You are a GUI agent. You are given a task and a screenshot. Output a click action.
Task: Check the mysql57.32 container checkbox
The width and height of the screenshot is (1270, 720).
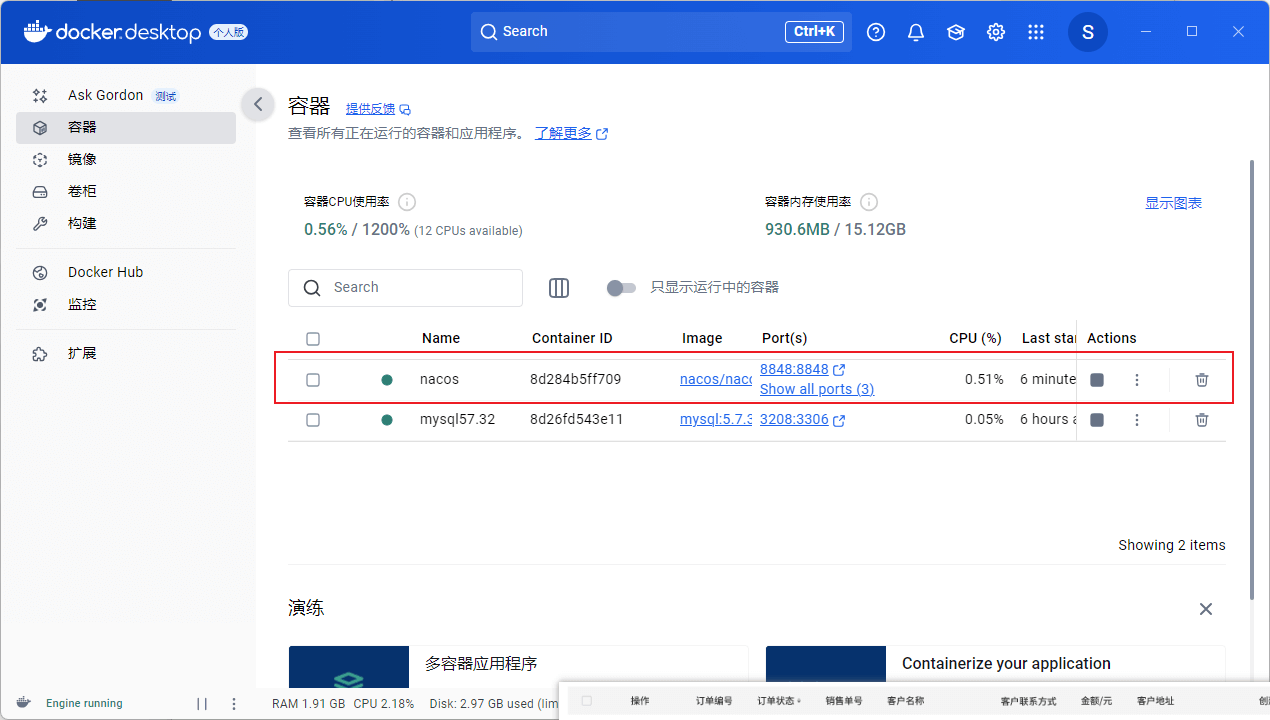(x=313, y=420)
